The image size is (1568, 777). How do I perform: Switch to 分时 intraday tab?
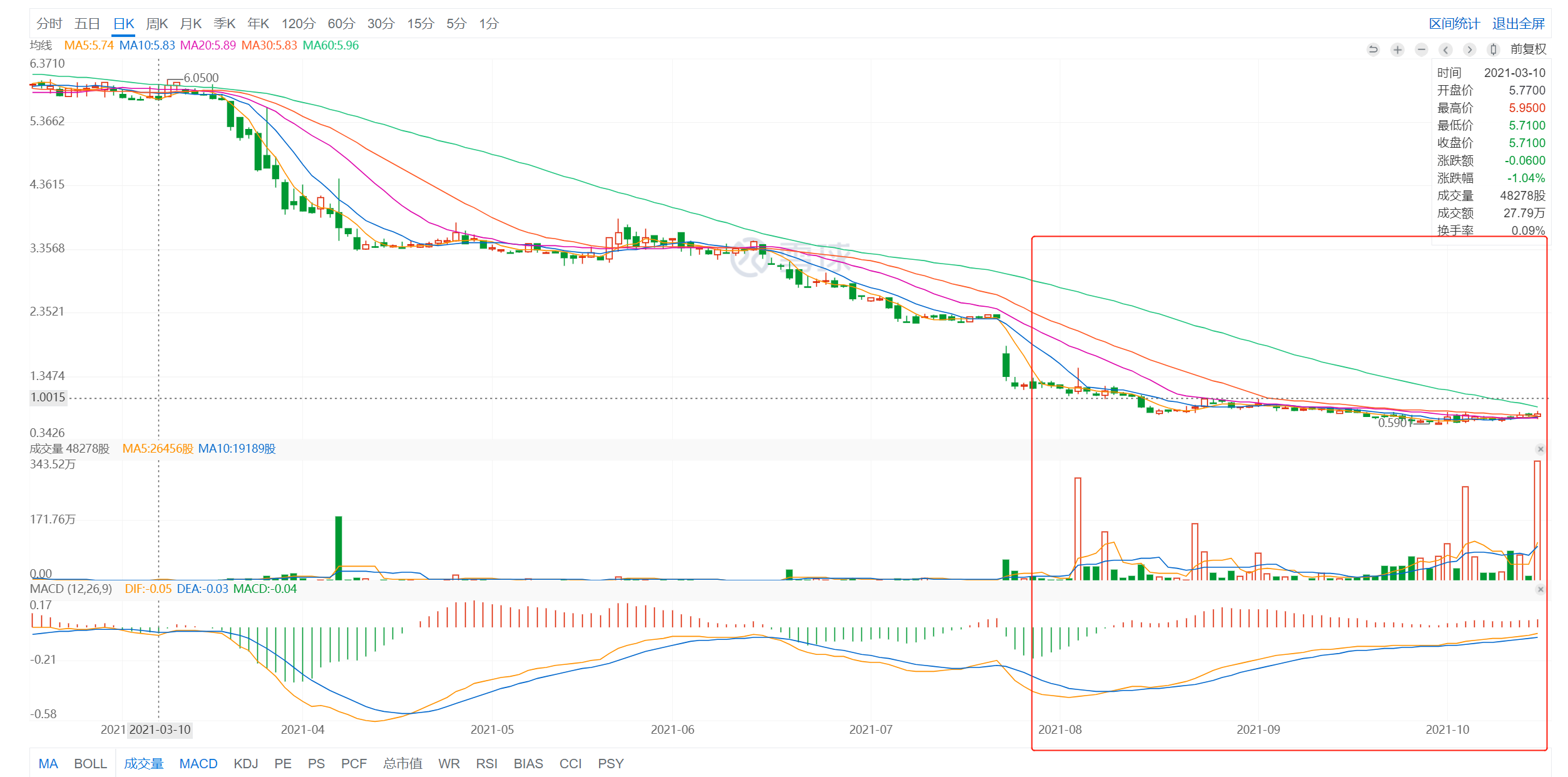click(x=49, y=24)
